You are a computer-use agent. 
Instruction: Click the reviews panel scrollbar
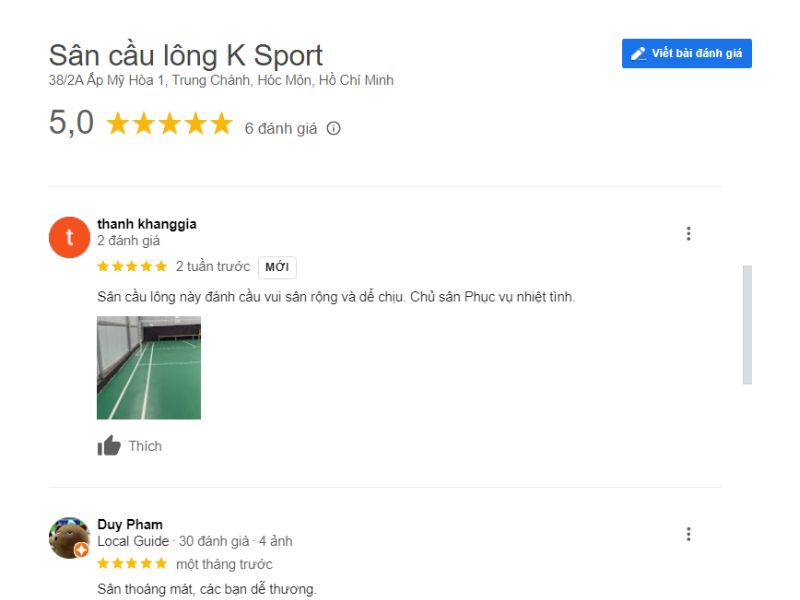tap(747, 324)
